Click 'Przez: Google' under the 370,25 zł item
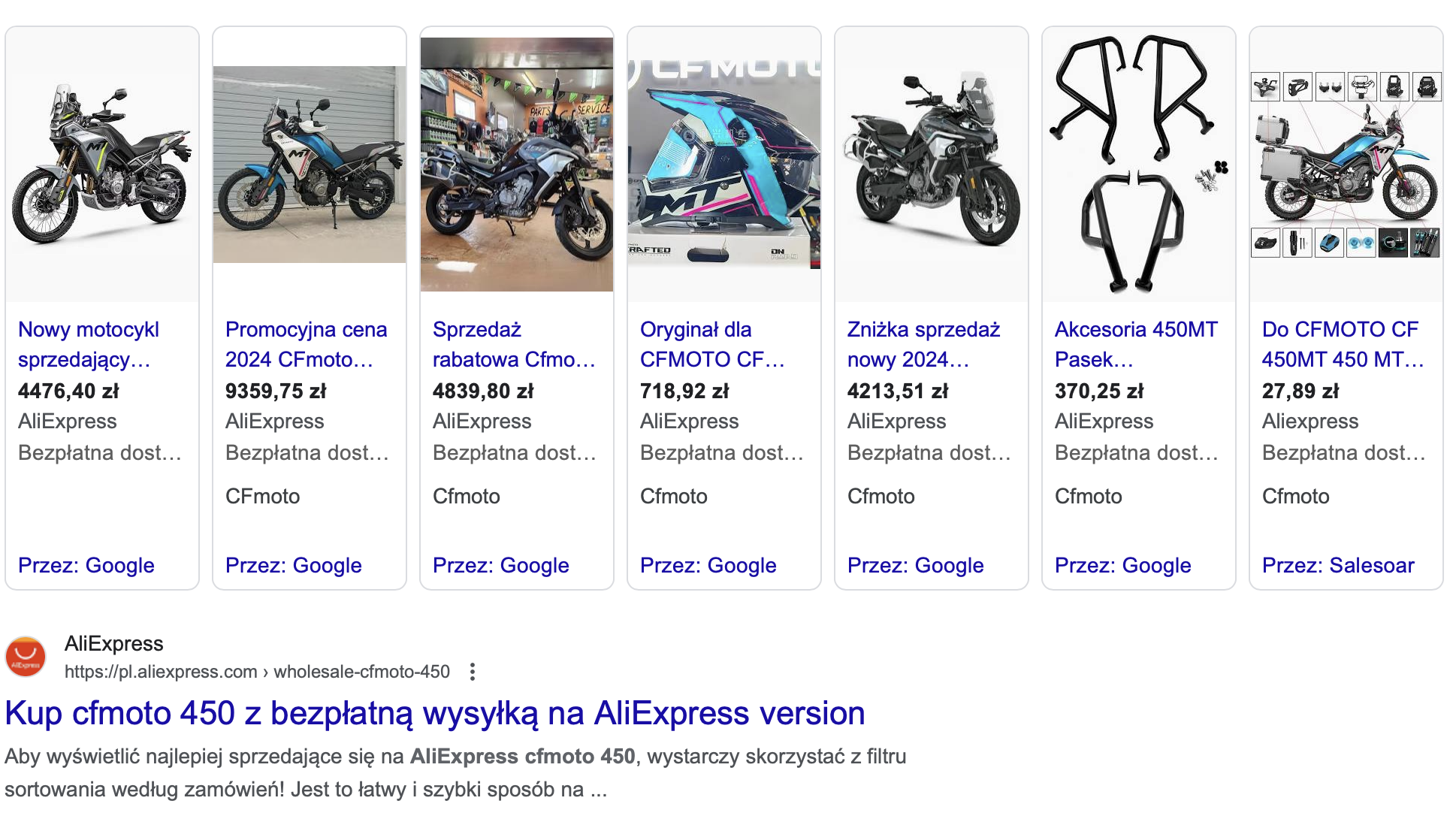This screenshot has width=1456, height=822. tap(1123, 565)
